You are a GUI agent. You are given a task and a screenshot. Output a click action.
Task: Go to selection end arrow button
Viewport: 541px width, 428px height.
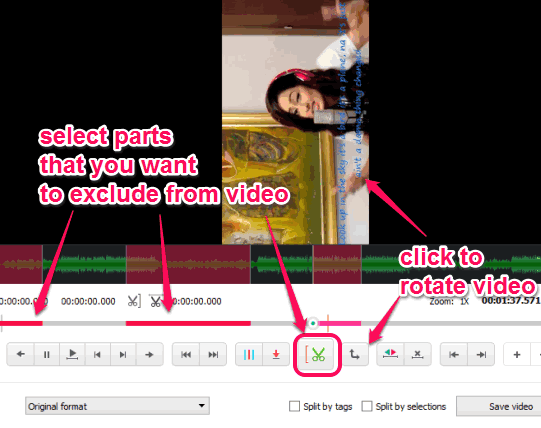481,354
